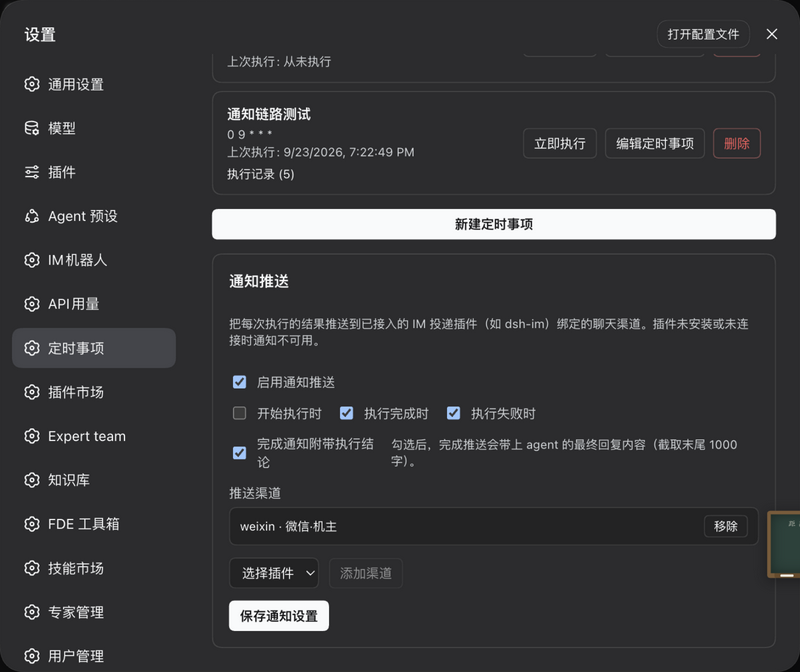
Task: Click the 上次执行: 9/23/2026, 7:22:49 PM text
Action: pyautogui.click(x=321, y=152)
